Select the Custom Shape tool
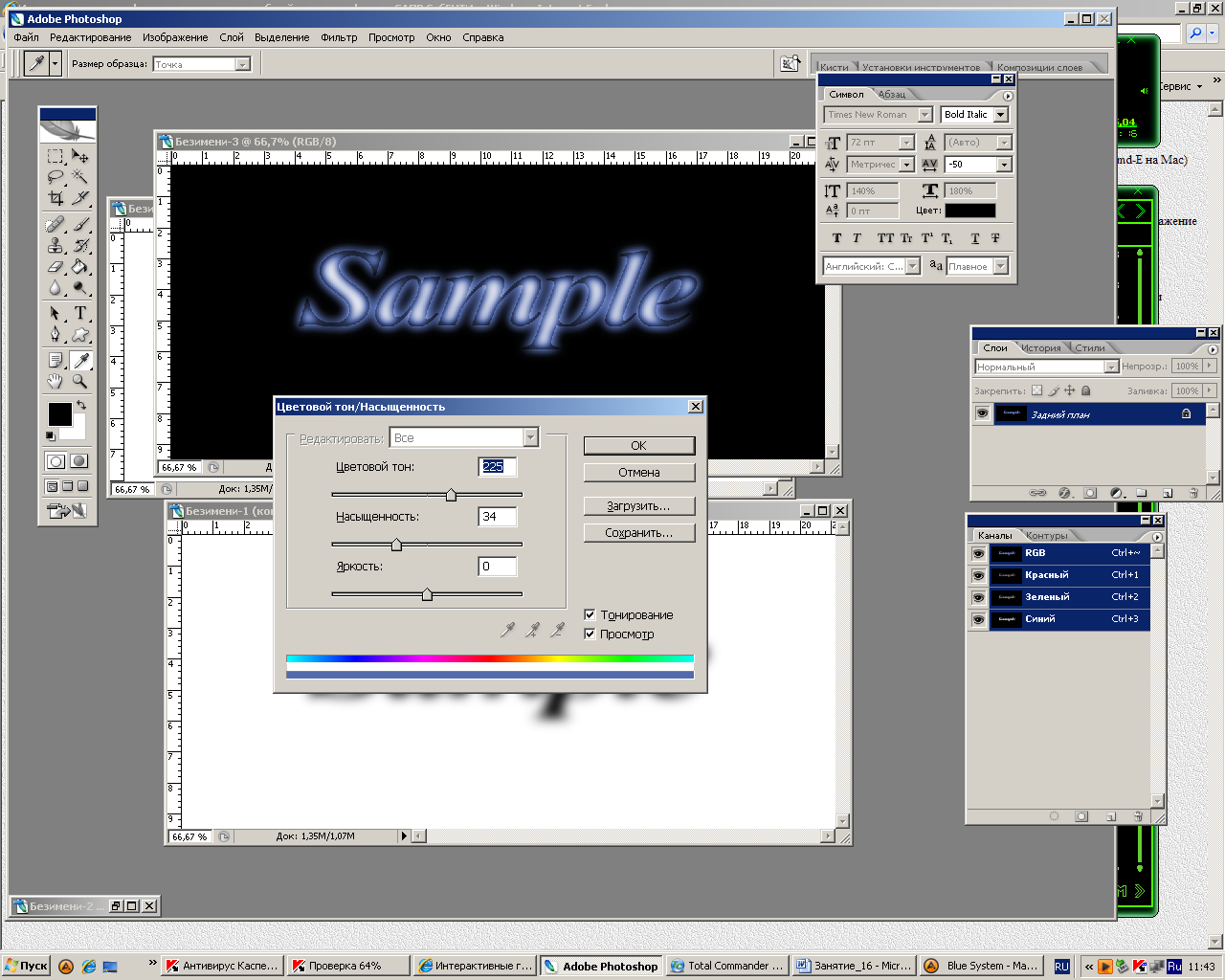Image resolution: width=1225 pixels, height=980 pixels. (x=80, y=334)
